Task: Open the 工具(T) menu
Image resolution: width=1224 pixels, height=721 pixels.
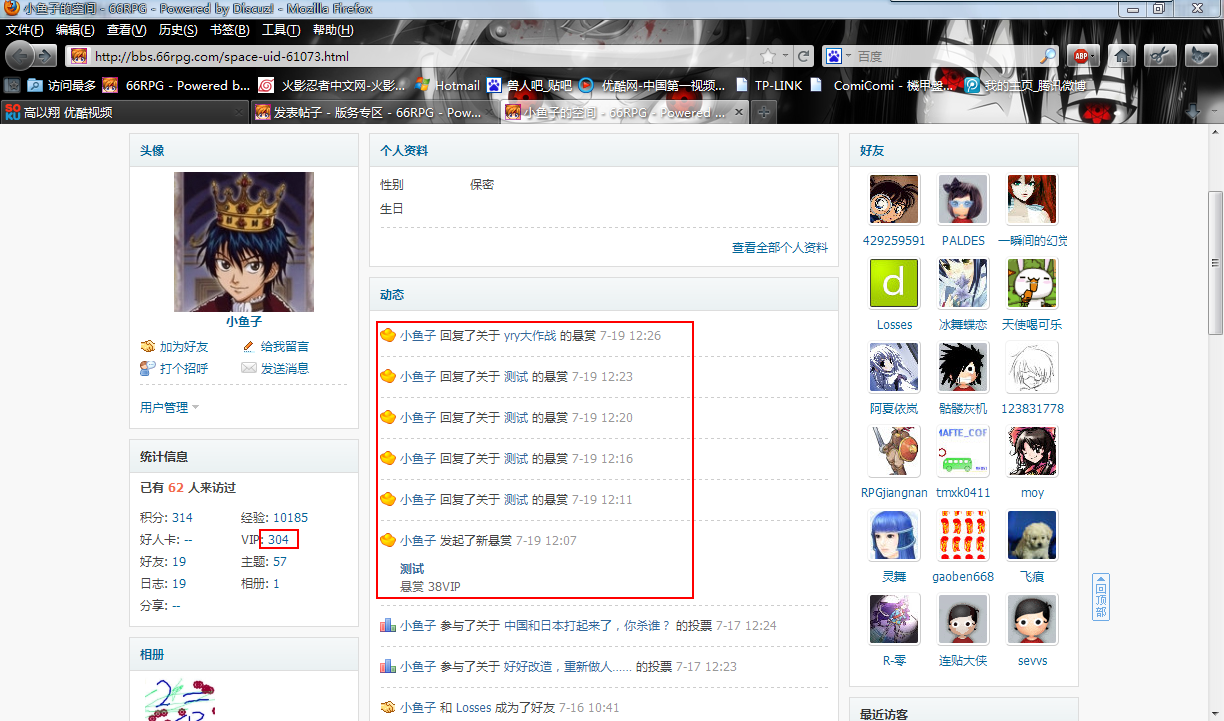Action: click(281, 30)
